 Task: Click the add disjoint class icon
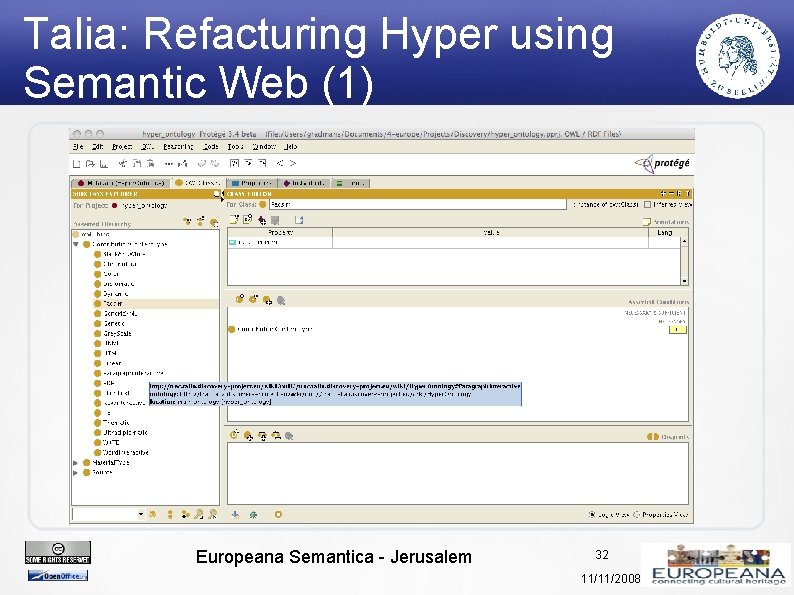point(248,435)
